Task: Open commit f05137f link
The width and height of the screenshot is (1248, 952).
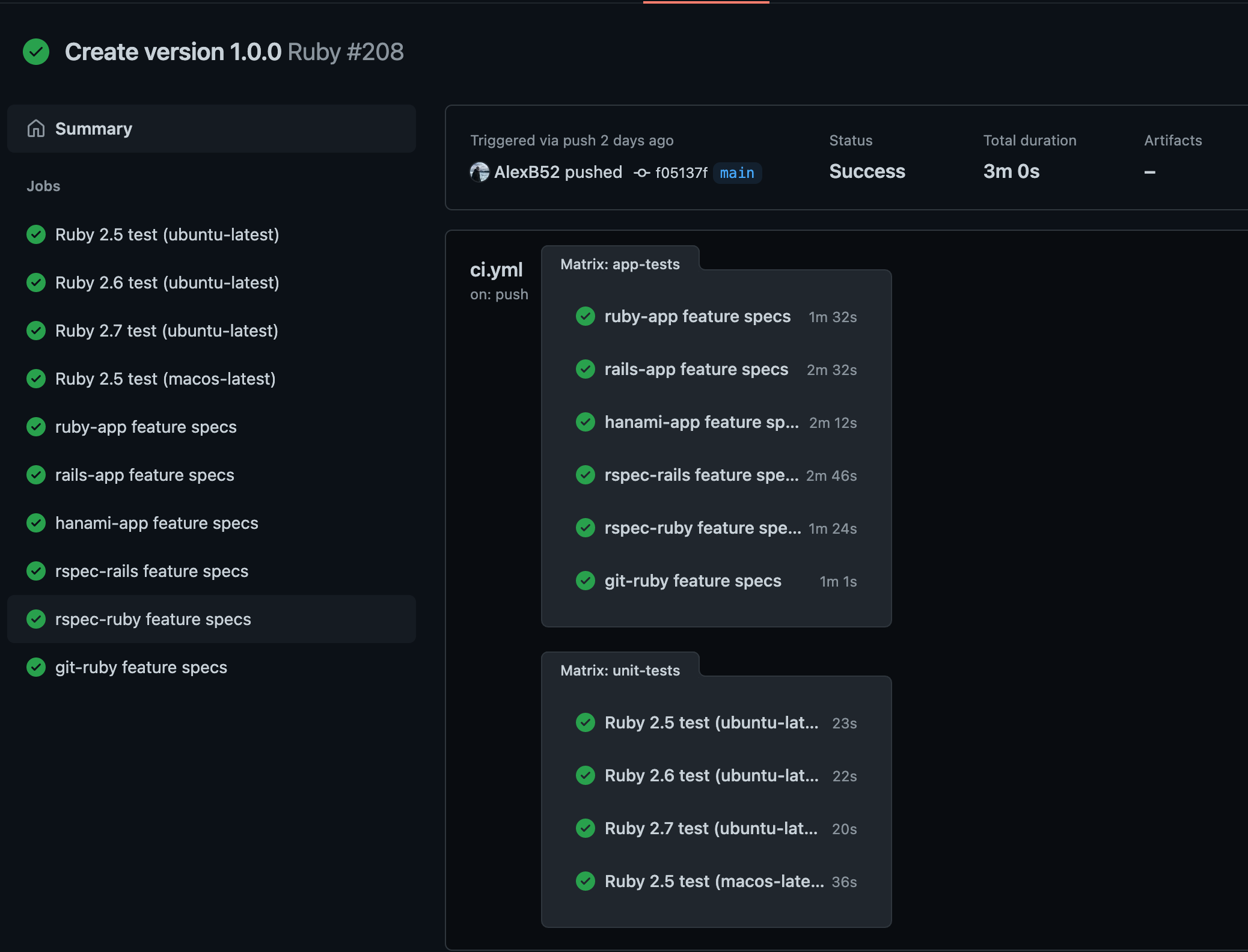Action: click(681, 173)
